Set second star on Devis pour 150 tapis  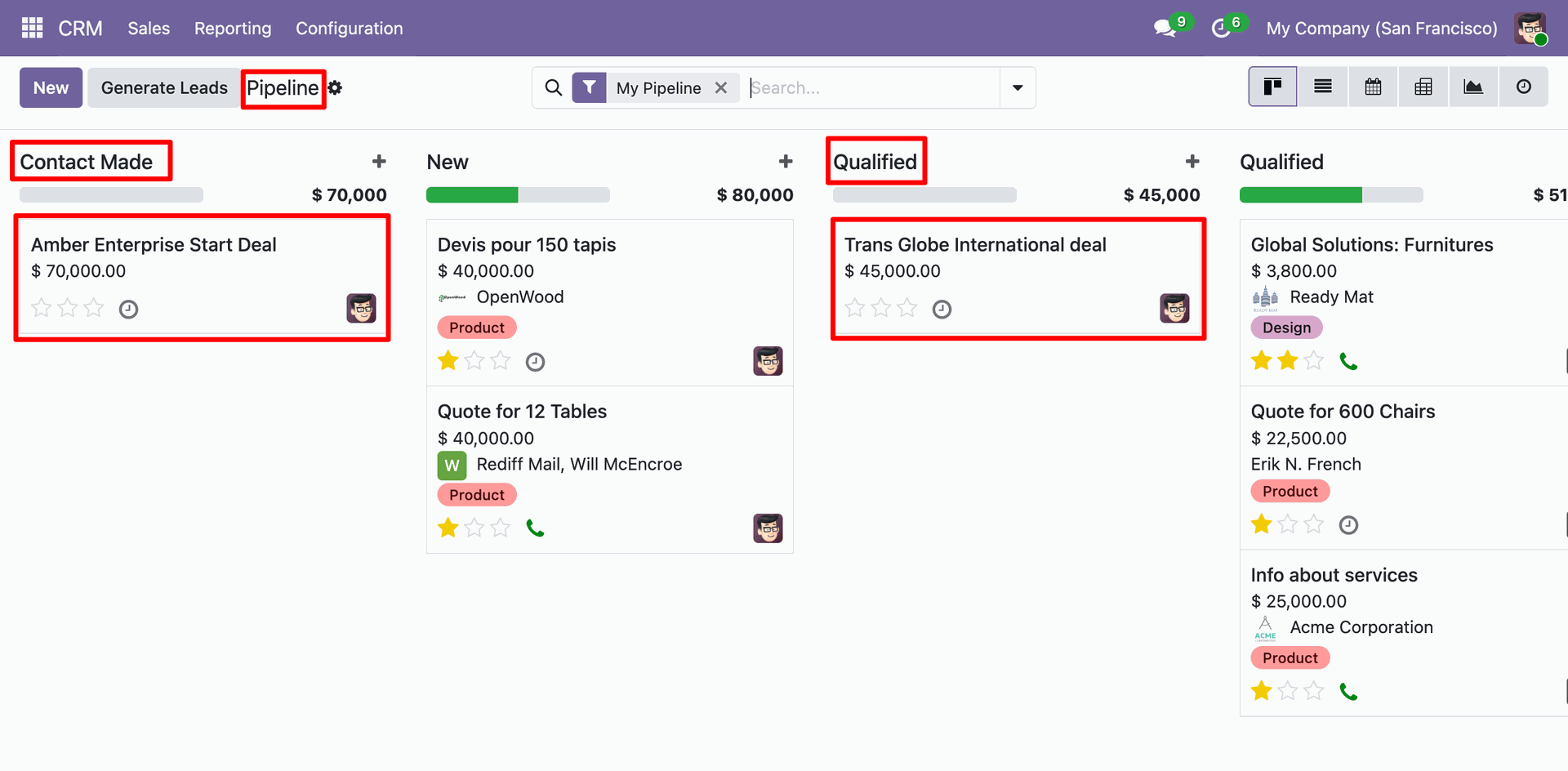click(x=474, y=360)
